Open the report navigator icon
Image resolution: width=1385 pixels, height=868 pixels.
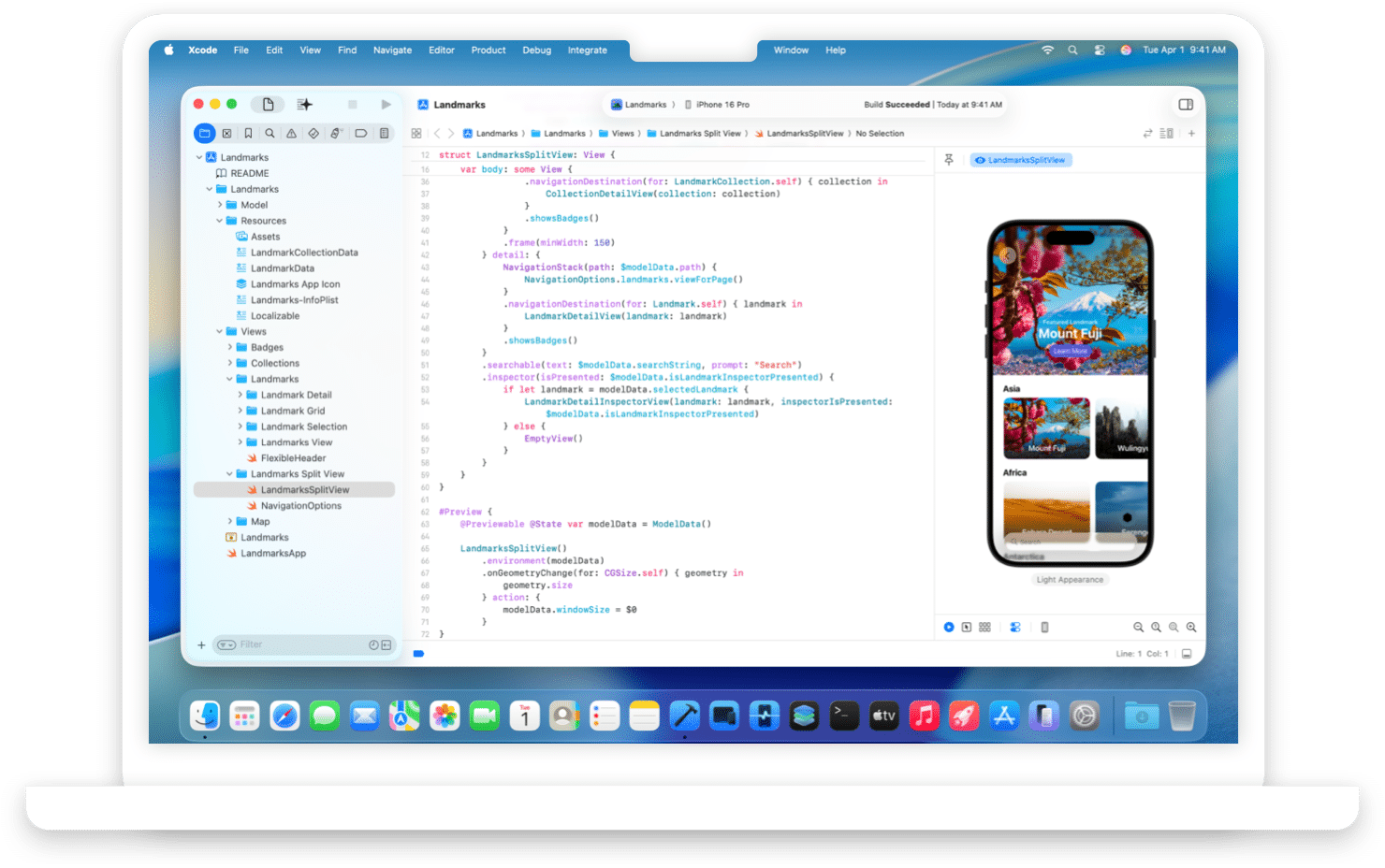tap(384, 134)
